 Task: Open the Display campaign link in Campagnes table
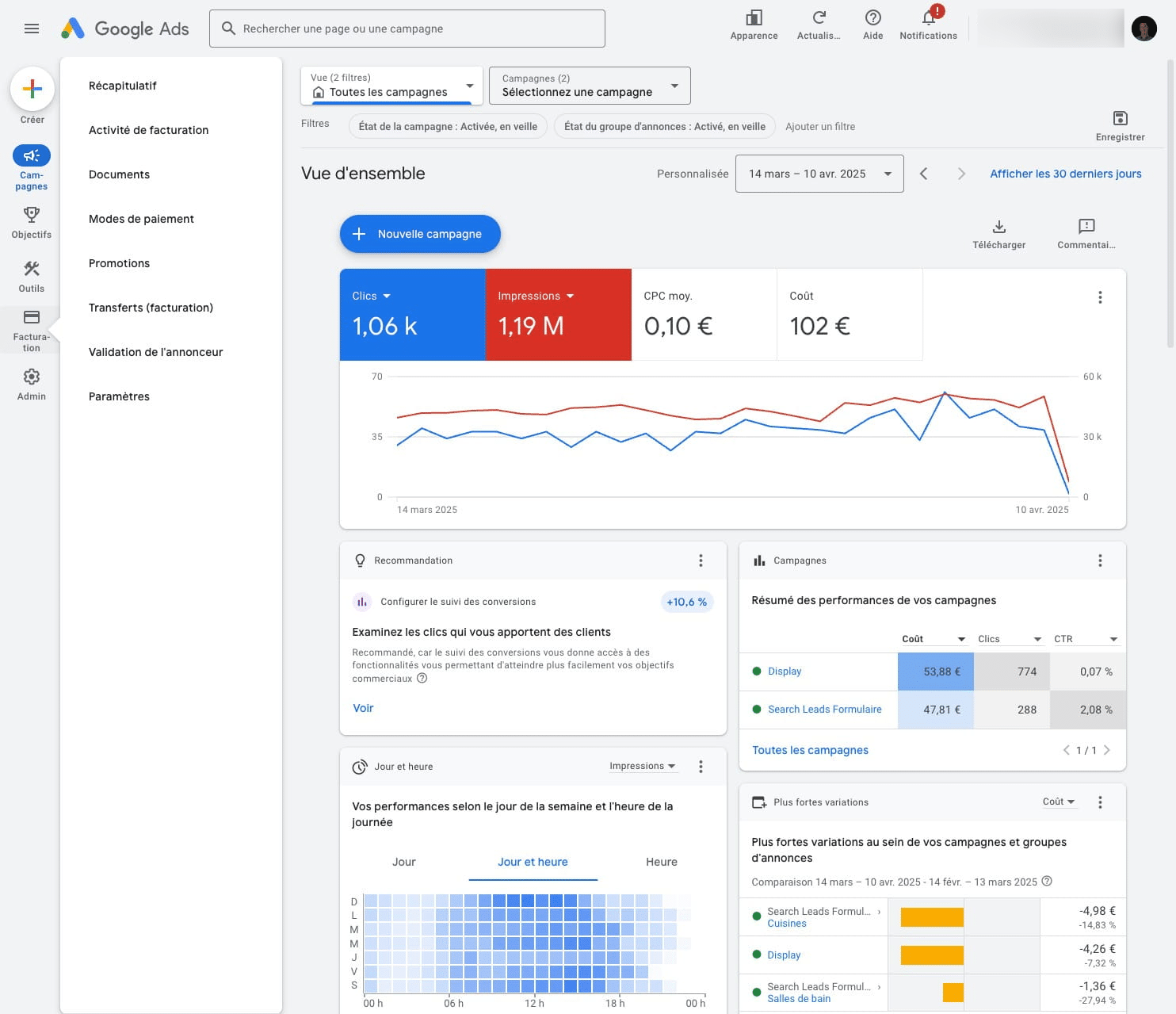click(x=785, y=672)
